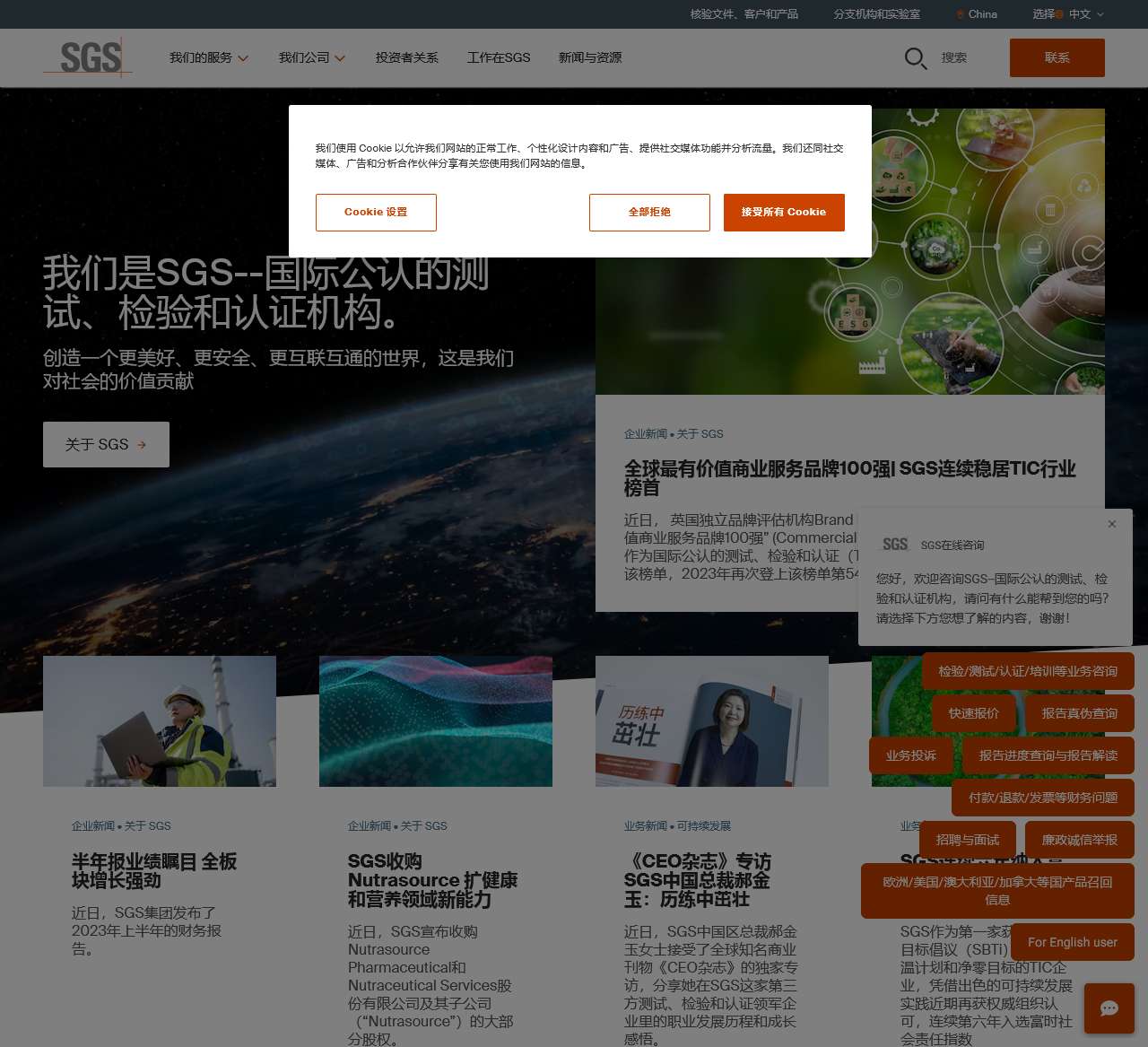Choose 快速报价 chat option
1148x1047 pixels.
coord(973,713)
